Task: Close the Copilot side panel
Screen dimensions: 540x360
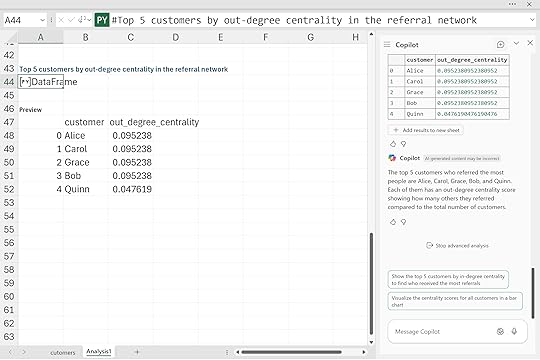Action: [530, 43]
